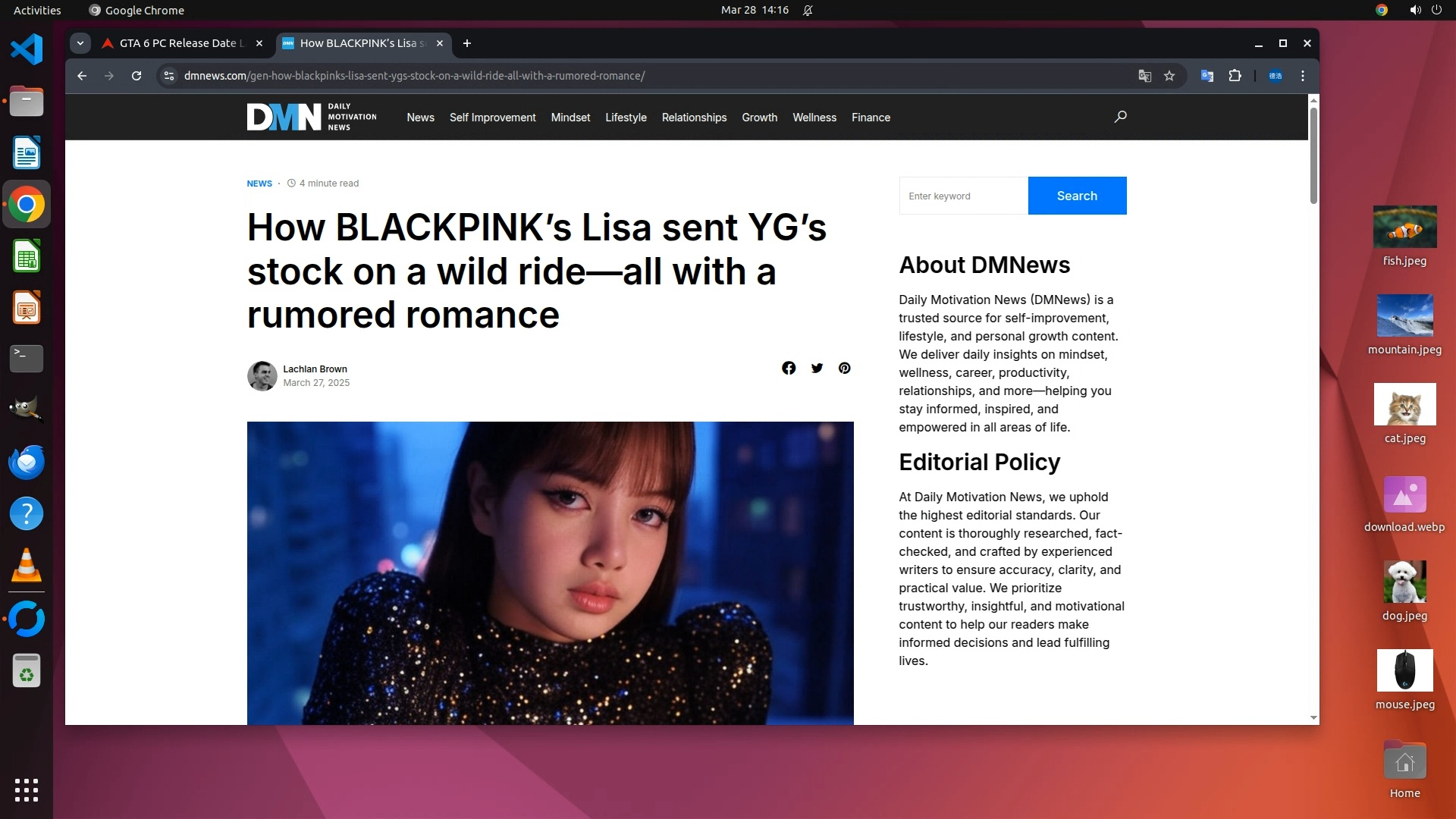Share article via Twitter icon

tap(817, 368)
